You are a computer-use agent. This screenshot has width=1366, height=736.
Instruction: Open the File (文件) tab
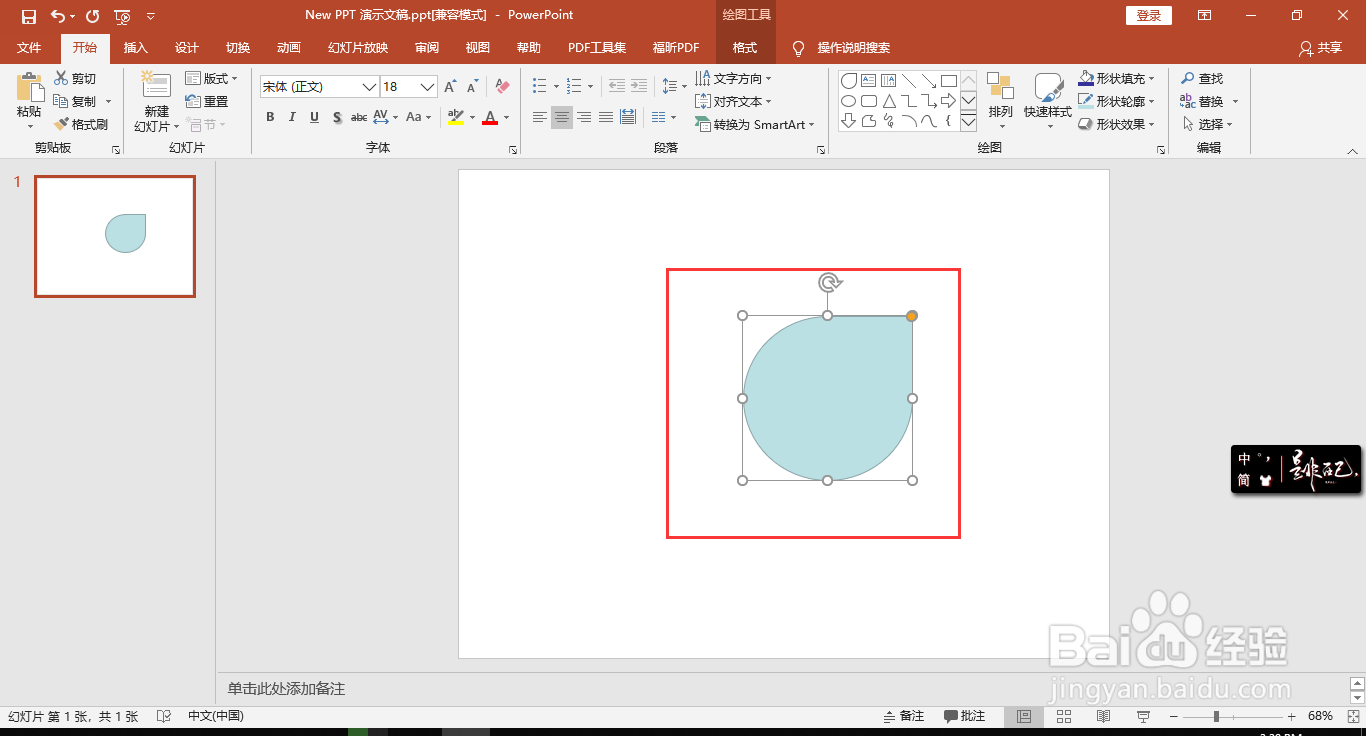pos(29,48)
